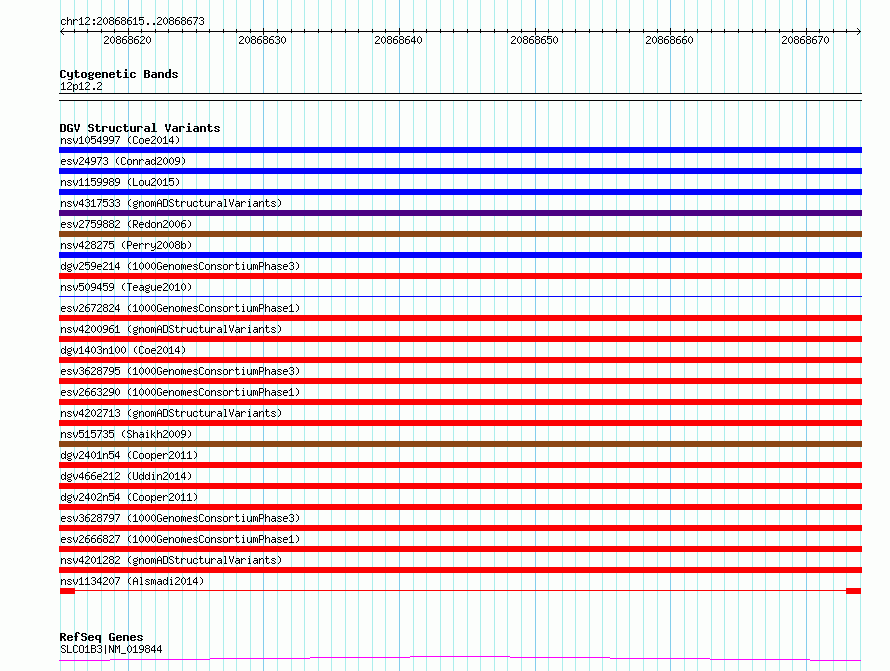Click the red bar under esv2672824
This screenshot has height=671, width=890.
(460, 318)
